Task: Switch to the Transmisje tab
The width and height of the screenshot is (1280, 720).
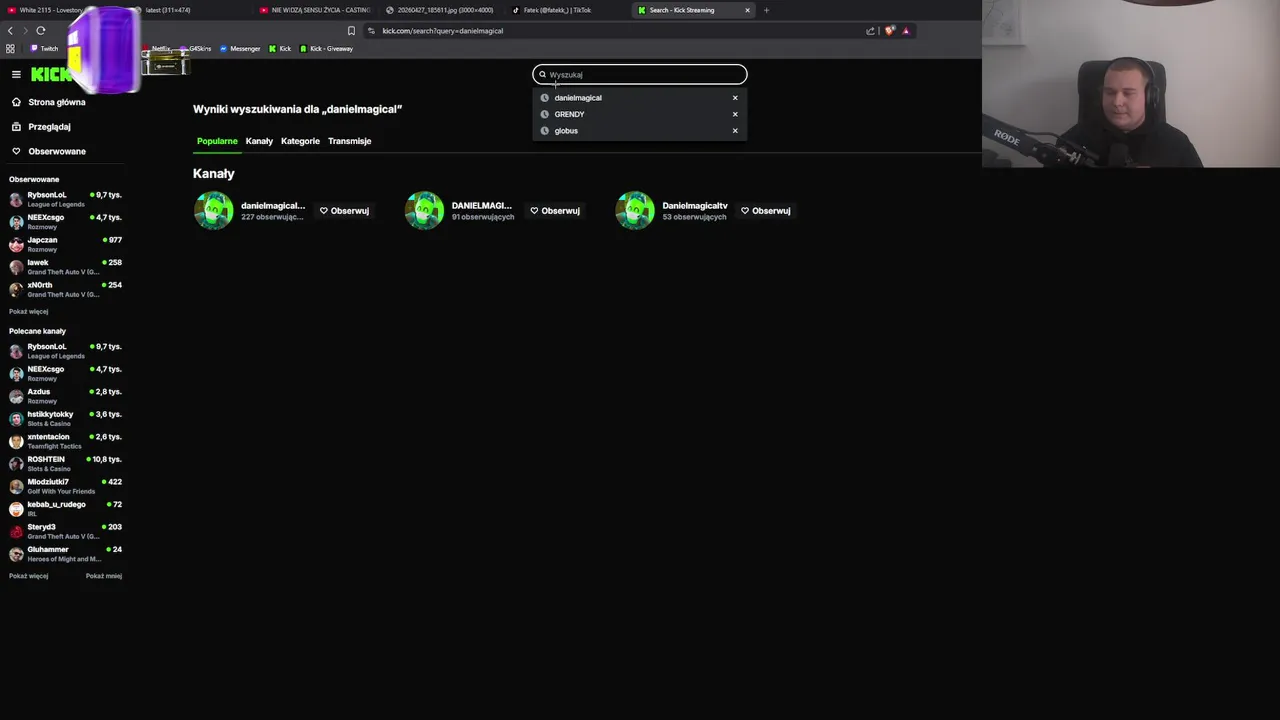Action: pos(349,141)
